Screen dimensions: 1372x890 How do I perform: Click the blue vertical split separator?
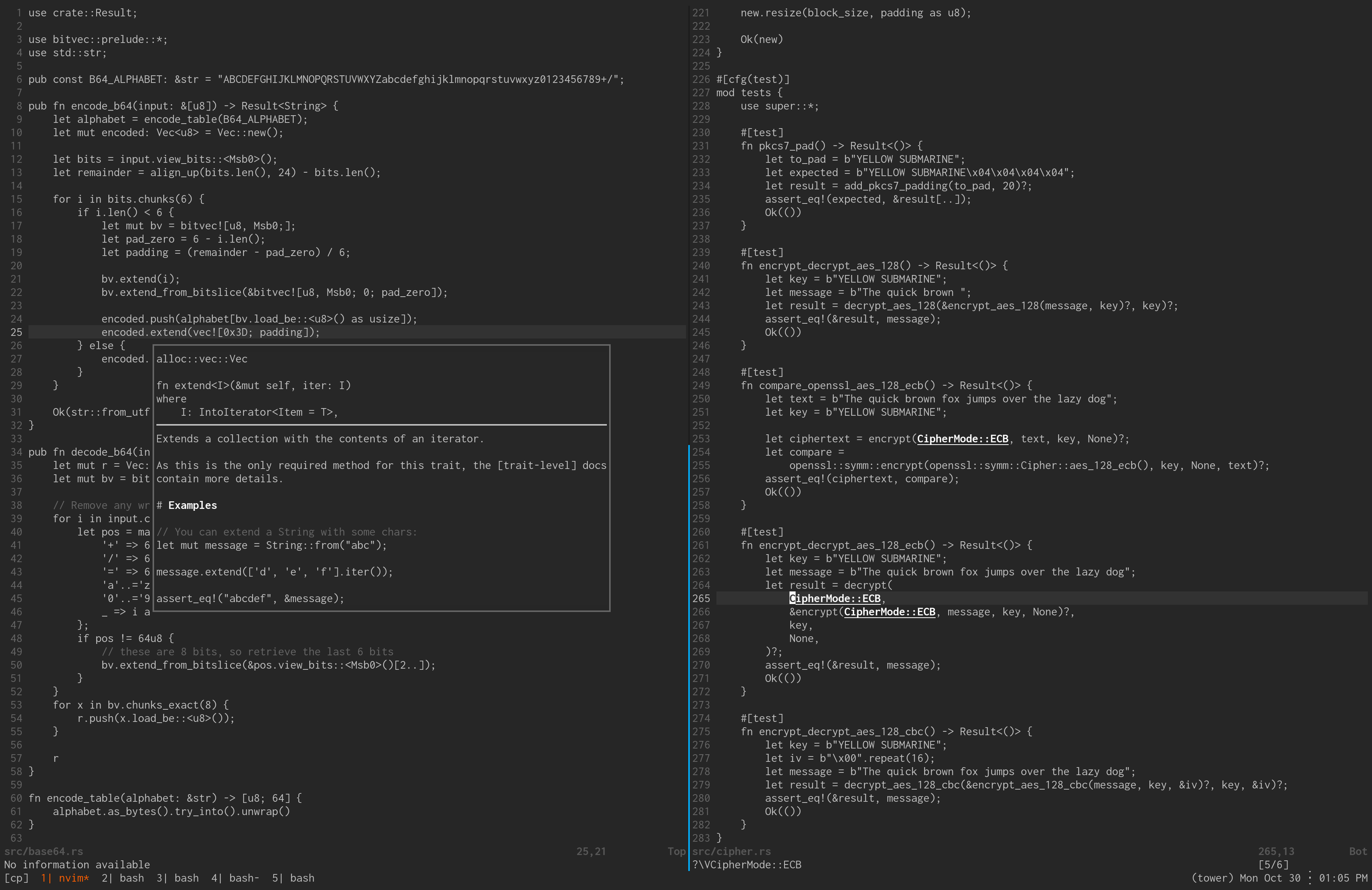tap(689, 657)
